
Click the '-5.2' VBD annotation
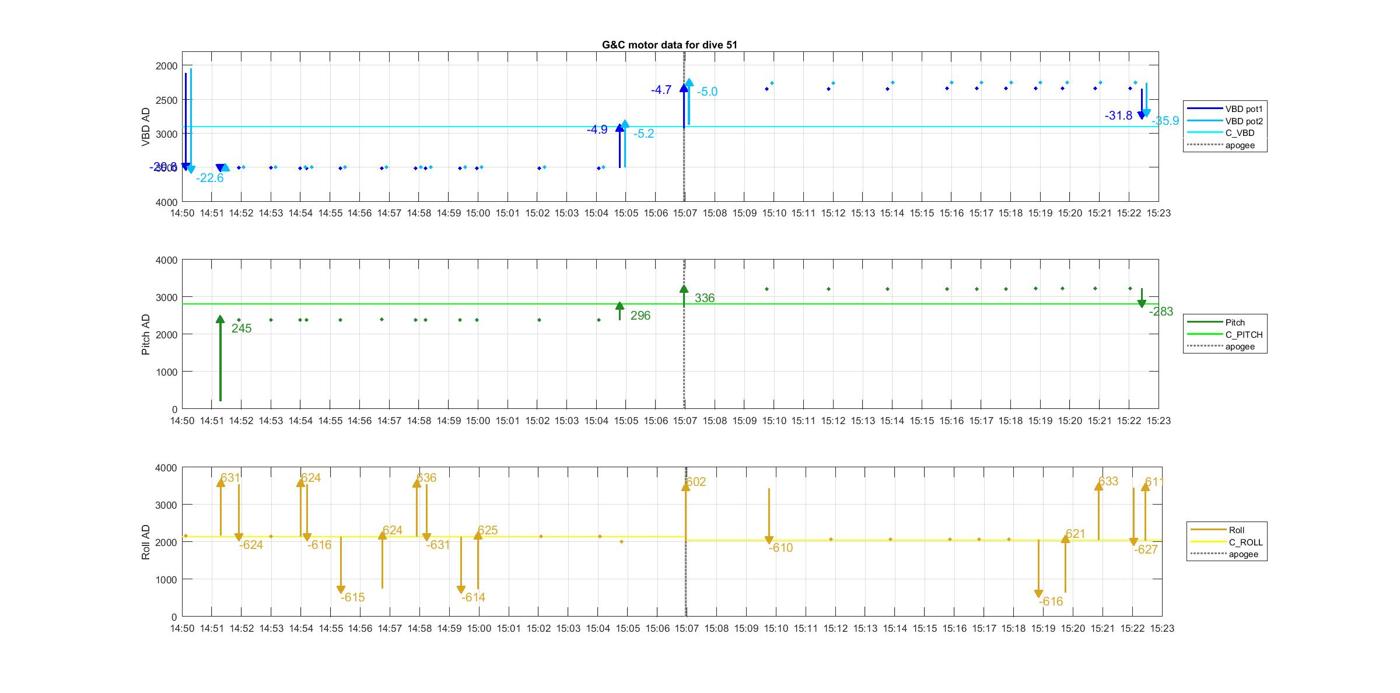coord(644,134)
